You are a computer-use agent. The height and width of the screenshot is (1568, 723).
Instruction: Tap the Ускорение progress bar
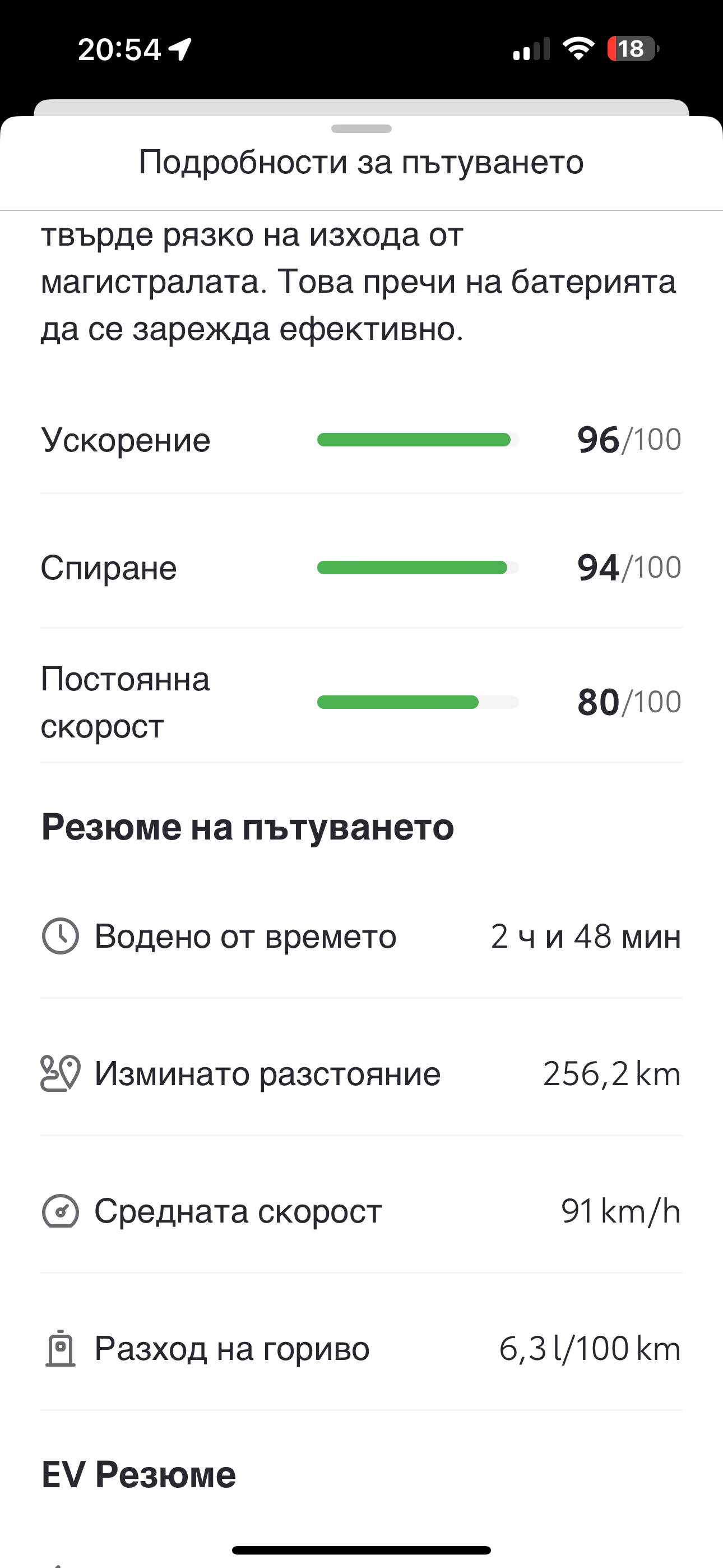click(418, 440)
